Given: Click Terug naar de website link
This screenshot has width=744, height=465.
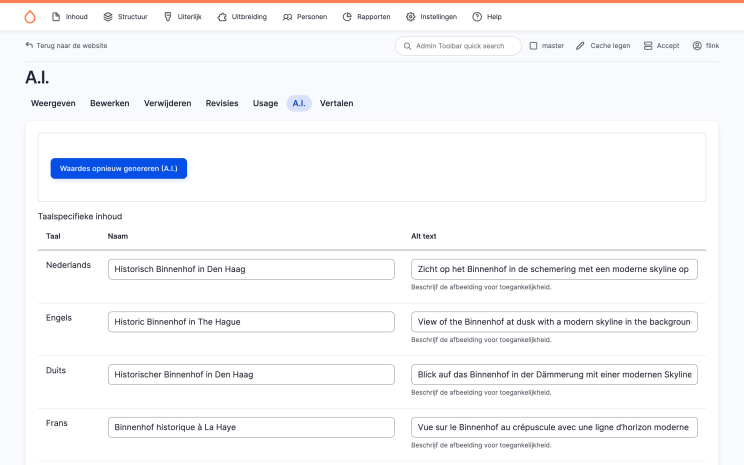Looking at the screenshot, I should click(66, 46).
